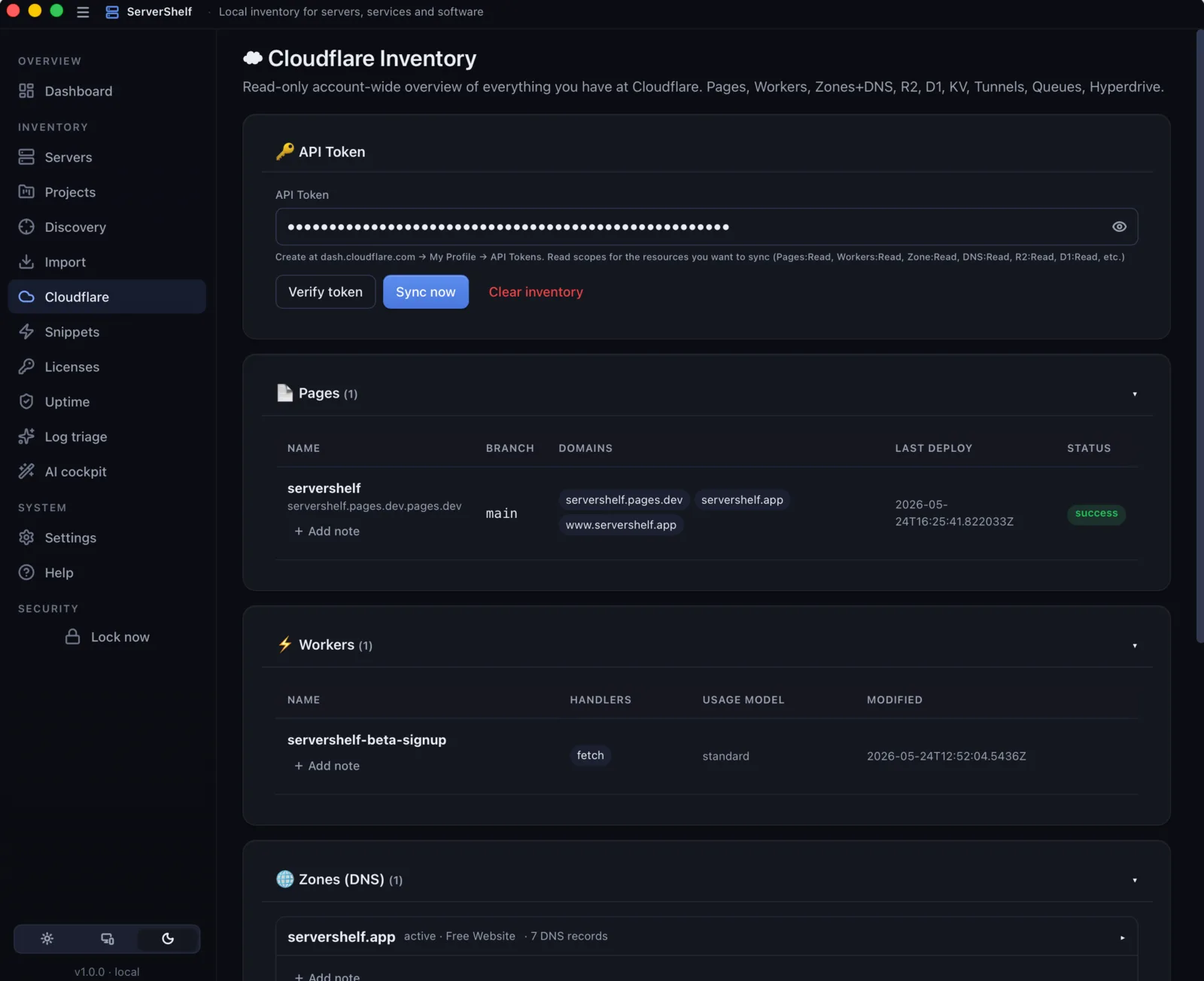
Task: Click the www.servershelf.app domain chip
Action: [x=621, y=525]
